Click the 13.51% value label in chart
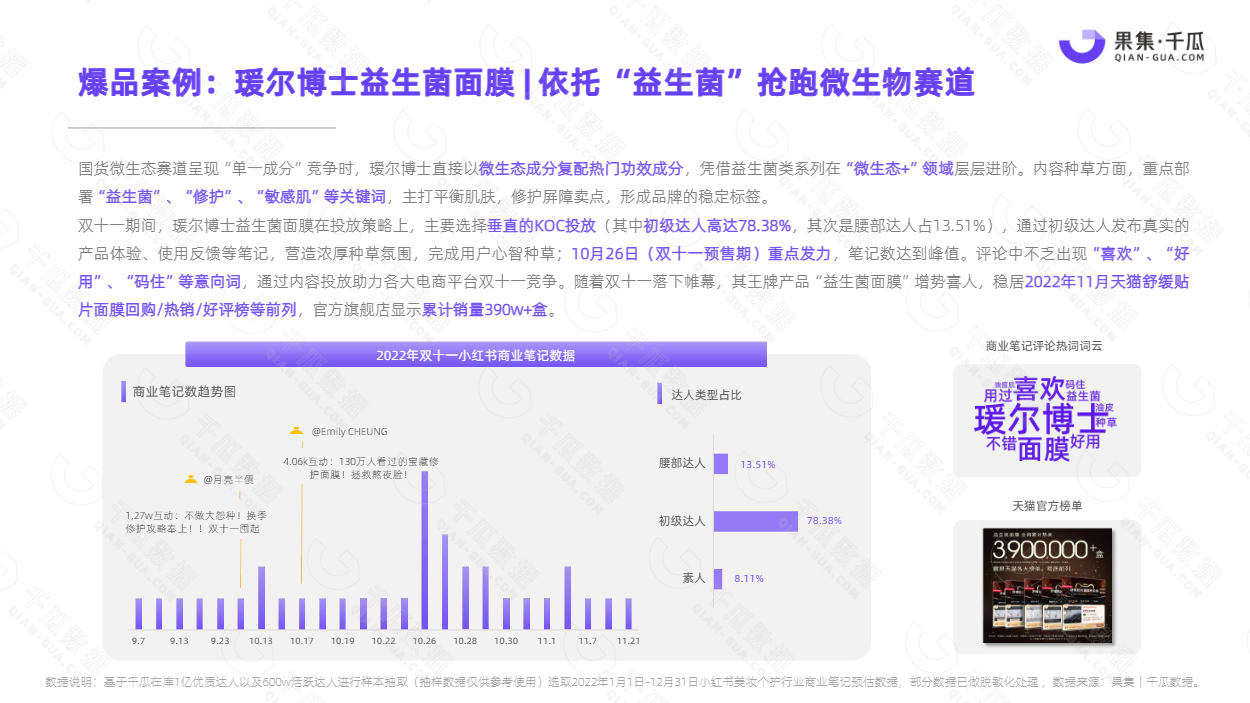1250x703 pixels. [x=757, y=465]
